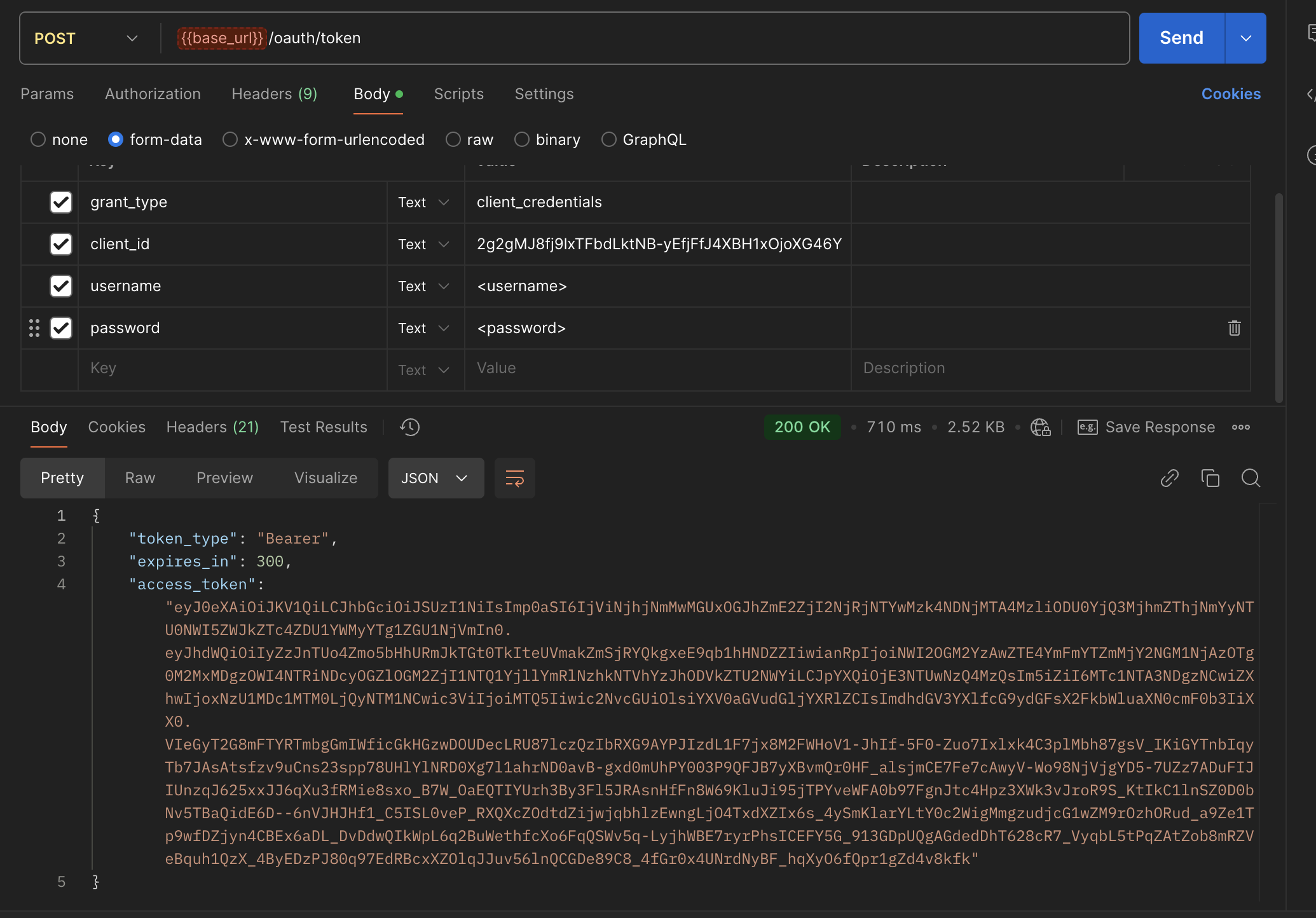Open type dropdown on the empty Key row

click(424, 370)
